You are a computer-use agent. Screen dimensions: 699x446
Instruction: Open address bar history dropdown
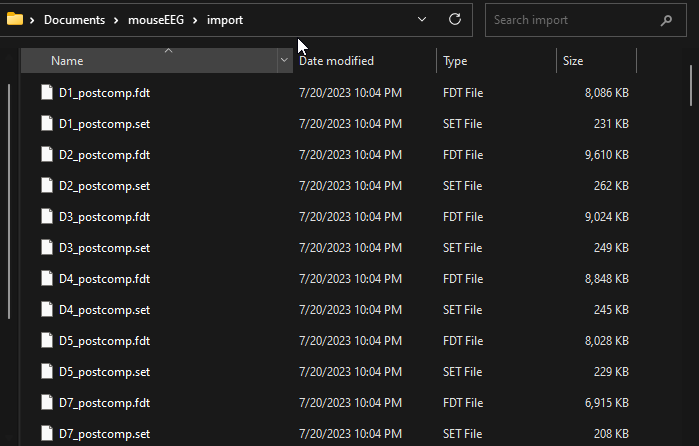(422, 19)
